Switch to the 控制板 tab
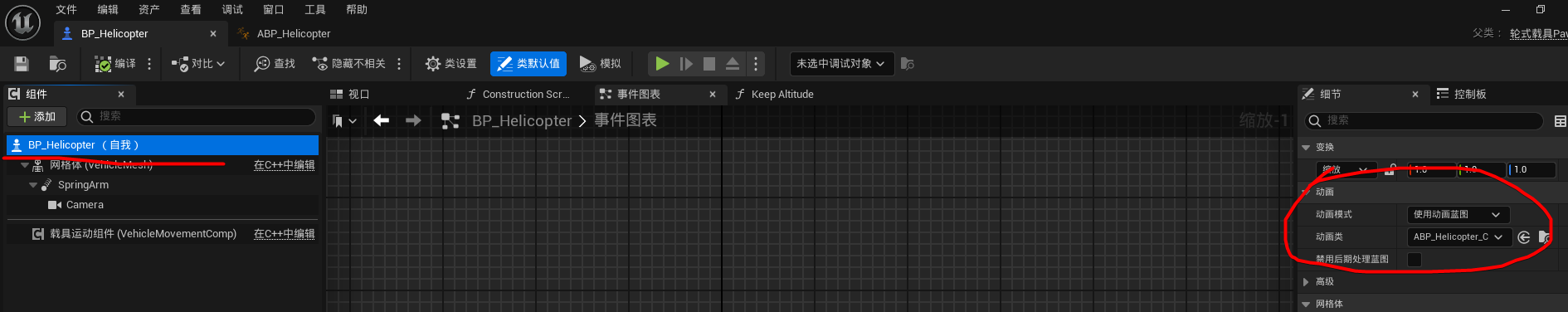 coord(1463,95)
